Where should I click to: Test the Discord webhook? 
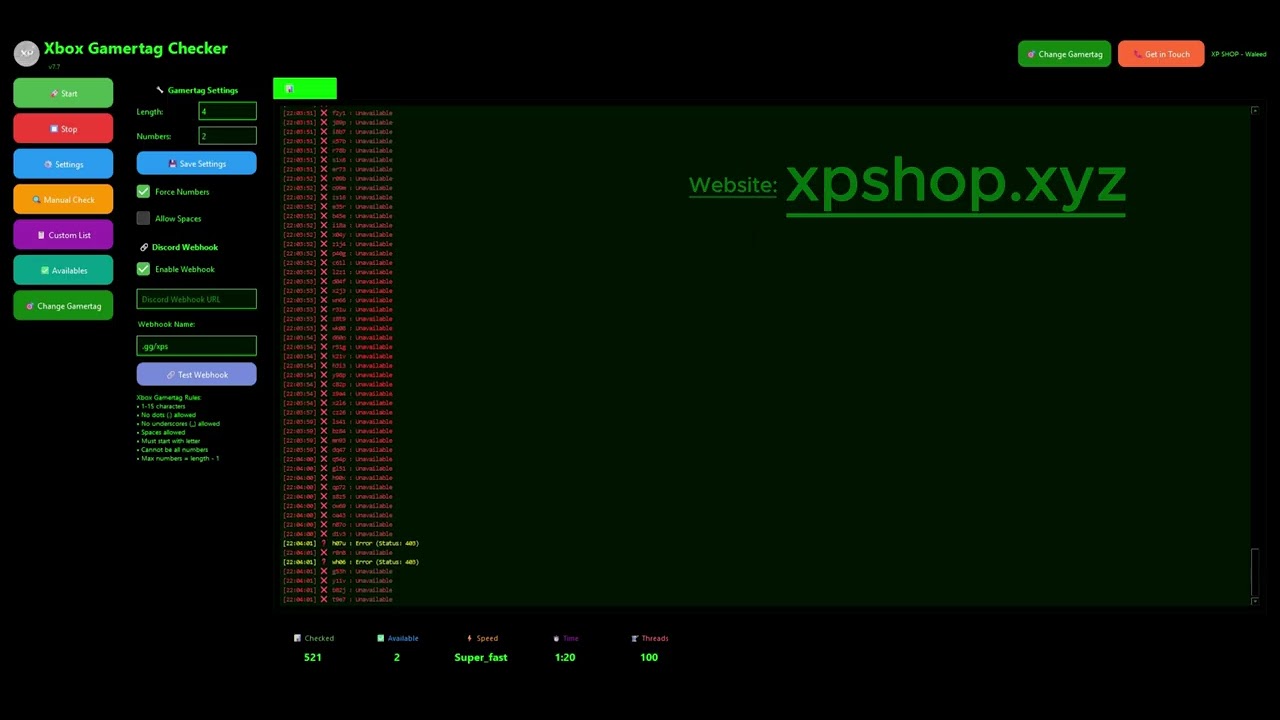196,374
